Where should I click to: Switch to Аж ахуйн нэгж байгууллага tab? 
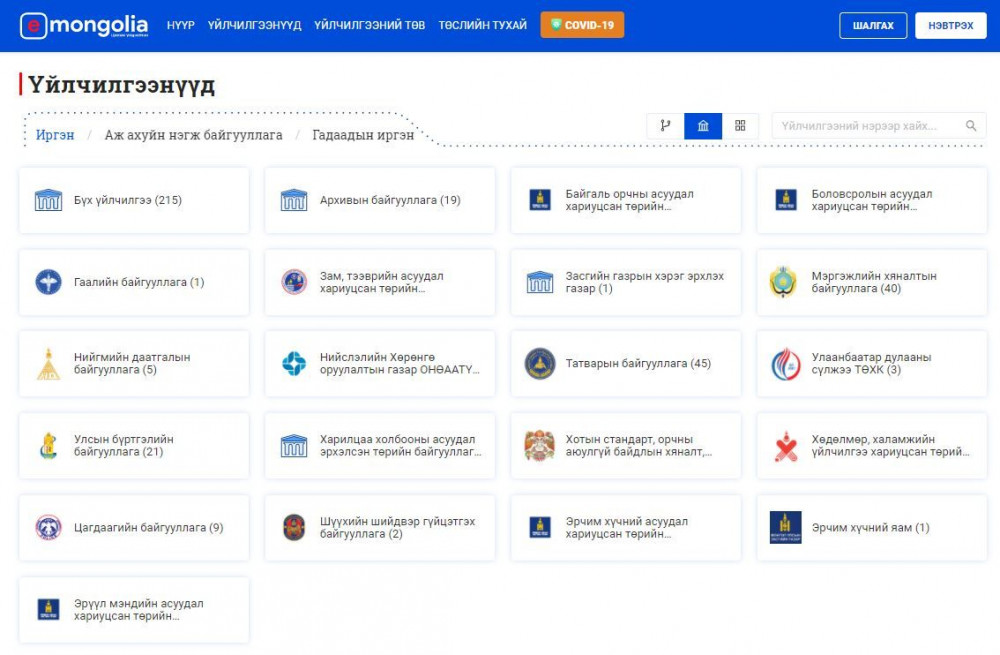pos(193,135)
